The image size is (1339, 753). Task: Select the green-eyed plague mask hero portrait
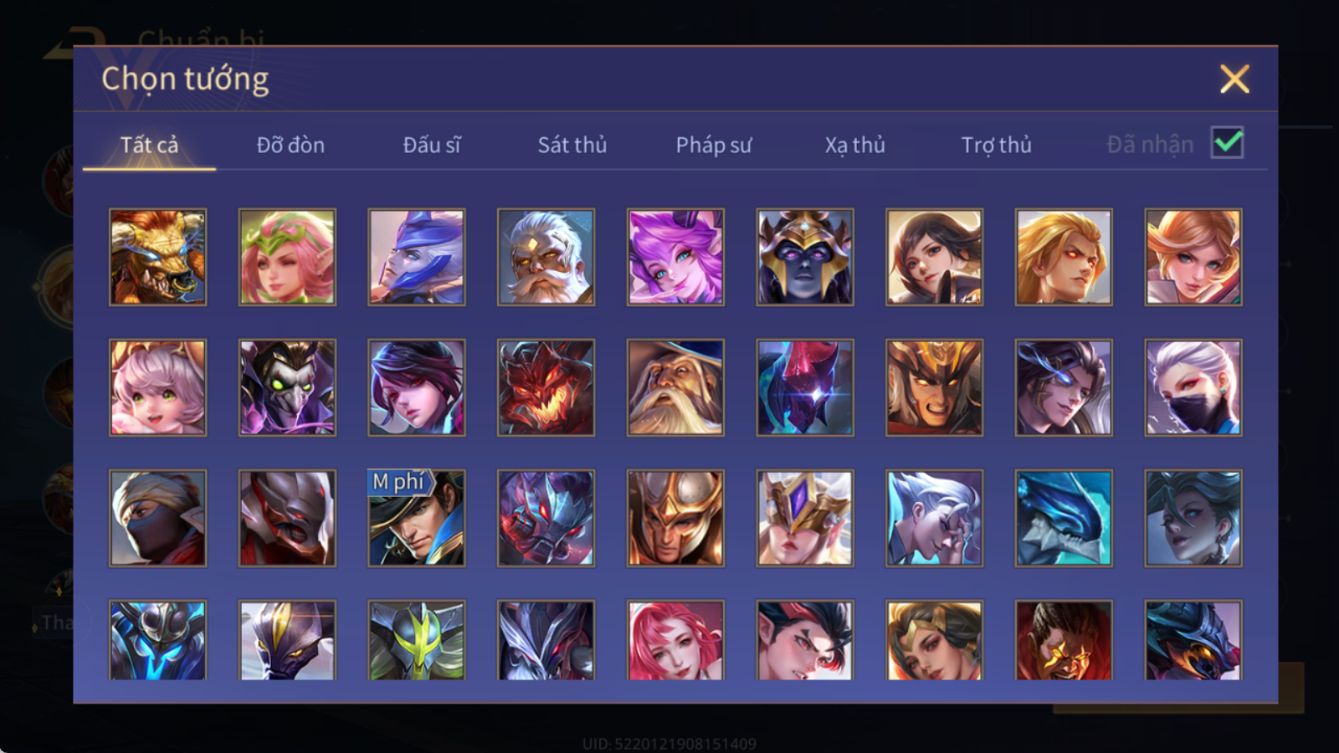tap(288, 388)
